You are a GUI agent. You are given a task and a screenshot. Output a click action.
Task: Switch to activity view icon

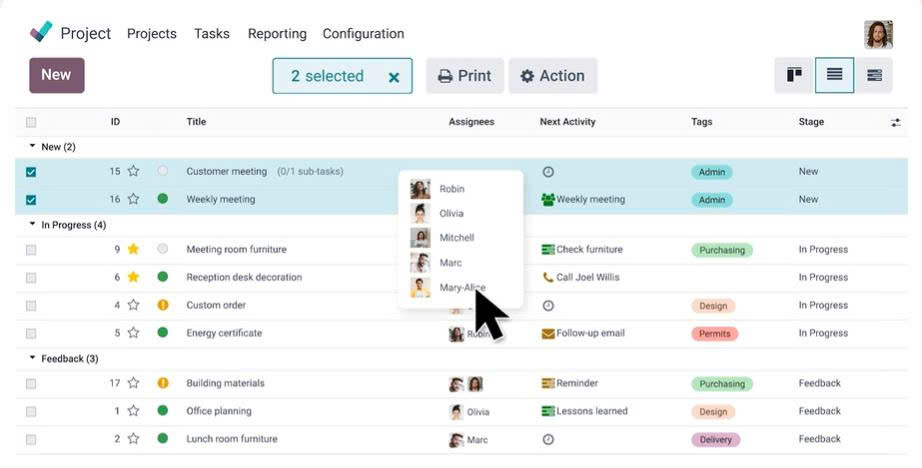click(x=874, y=75)
